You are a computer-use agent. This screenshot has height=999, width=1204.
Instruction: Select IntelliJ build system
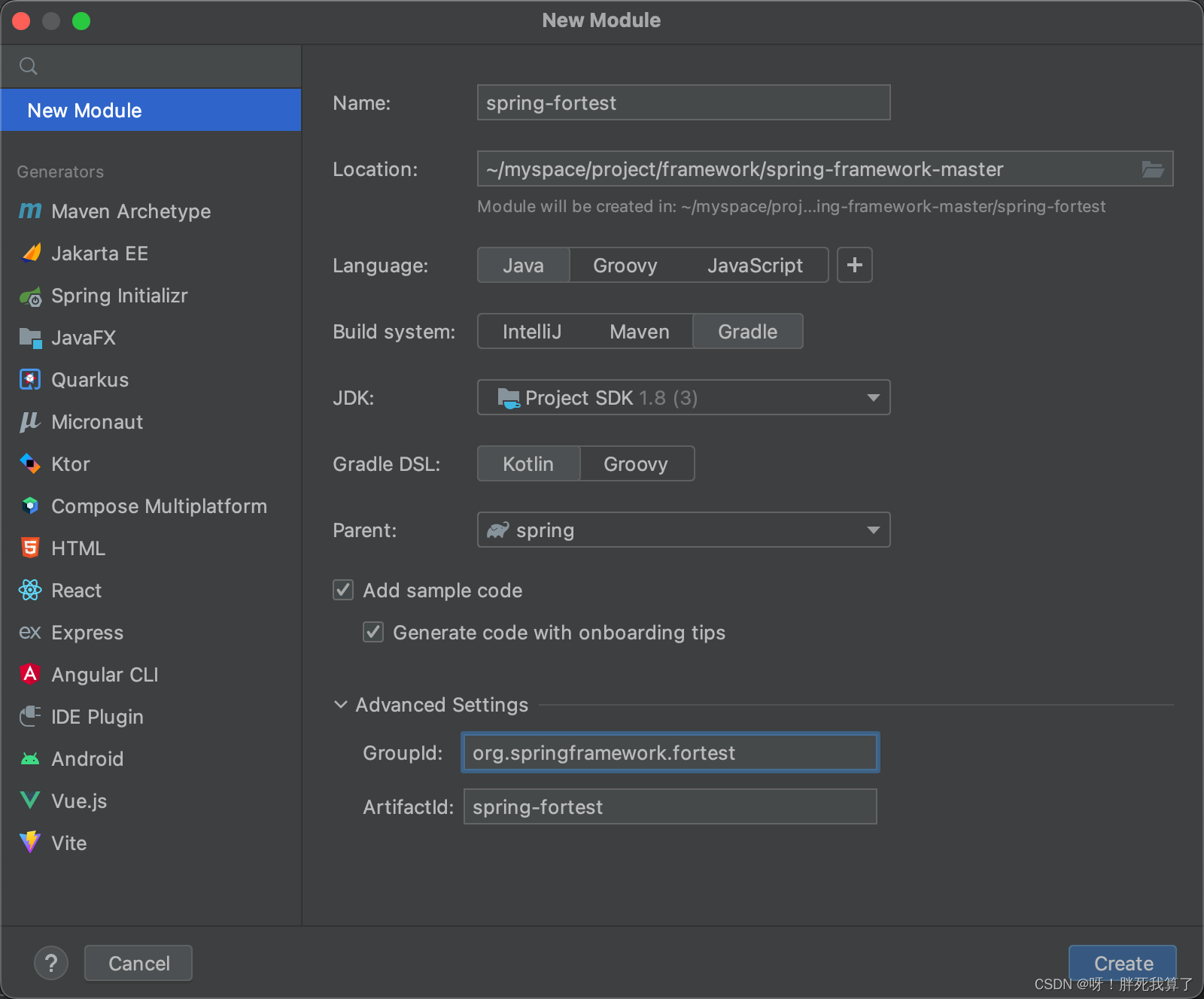[532, 331]
